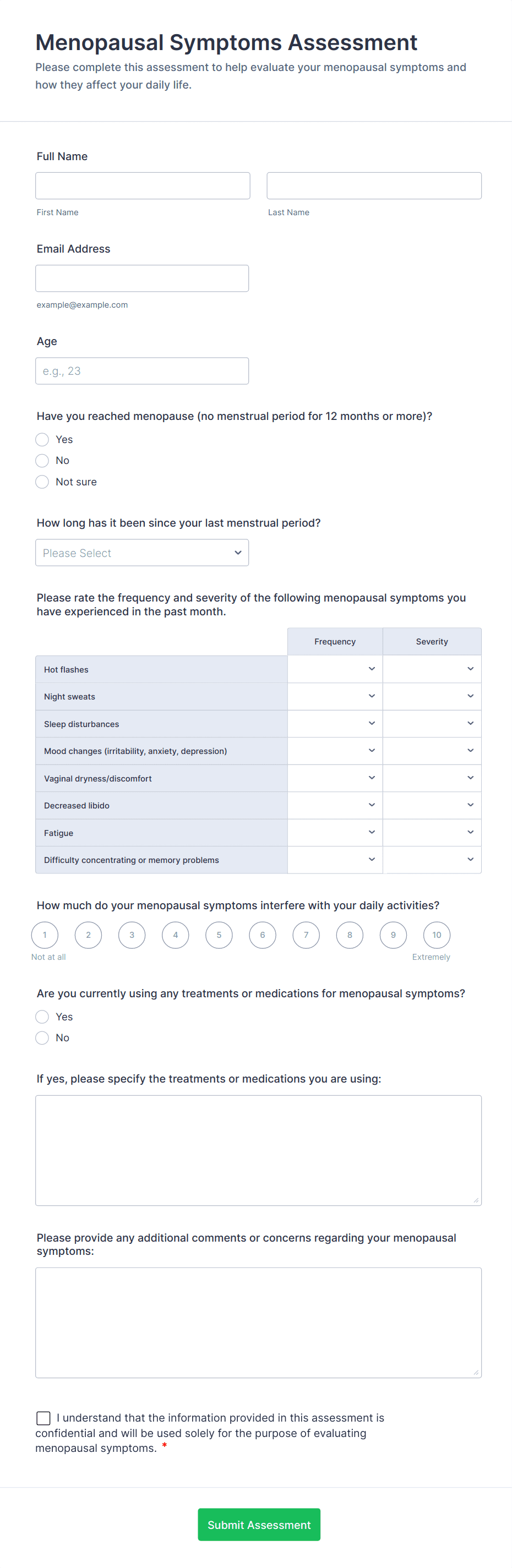Focus the First Name input field
Image resolution: width=512 pixels, height=1568 pixels.
(x=143, y=185)
